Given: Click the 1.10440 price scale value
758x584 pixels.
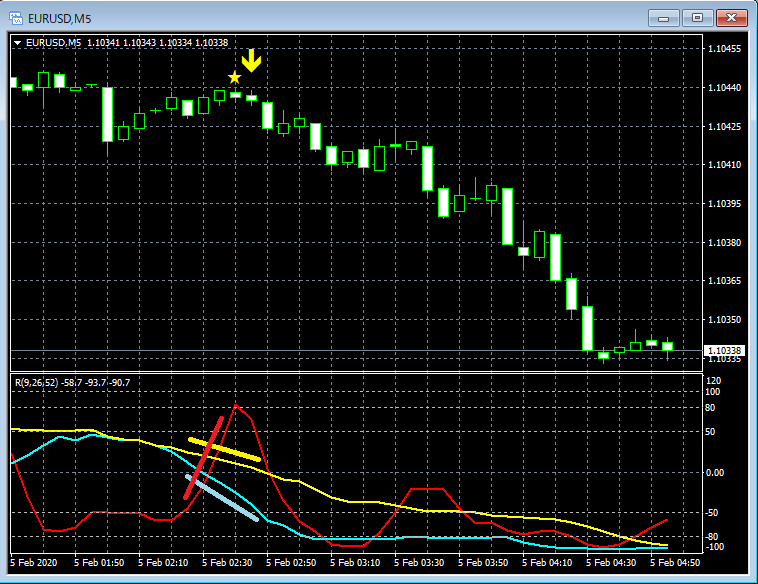Looking at the screenshot, I should pos(724,88).
